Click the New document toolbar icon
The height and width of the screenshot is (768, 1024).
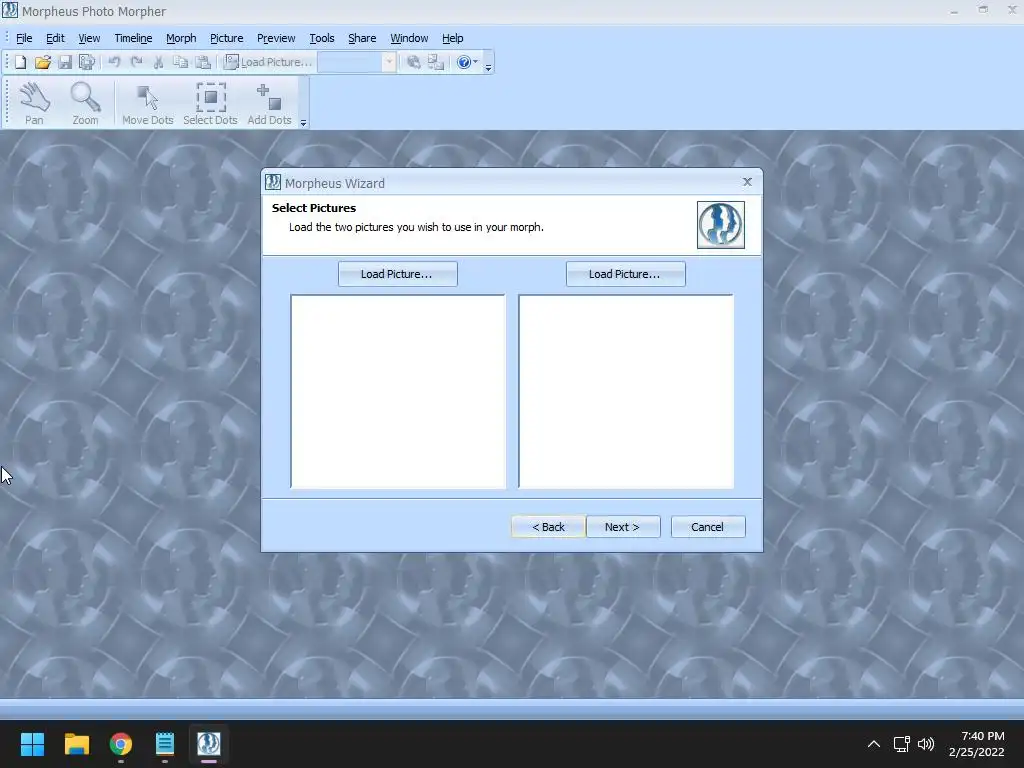coord(20,62)
